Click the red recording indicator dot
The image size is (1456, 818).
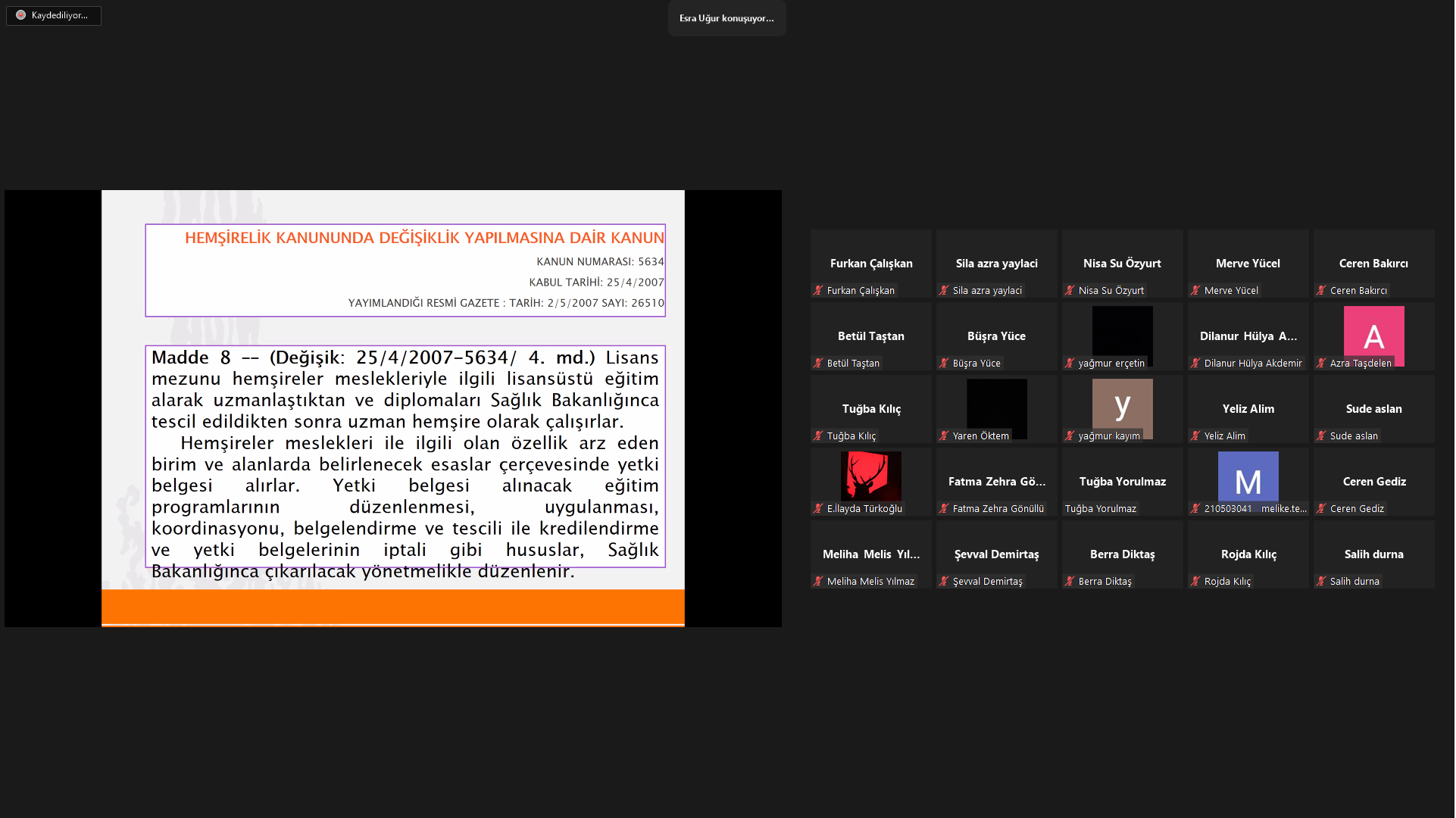point(20,15)
